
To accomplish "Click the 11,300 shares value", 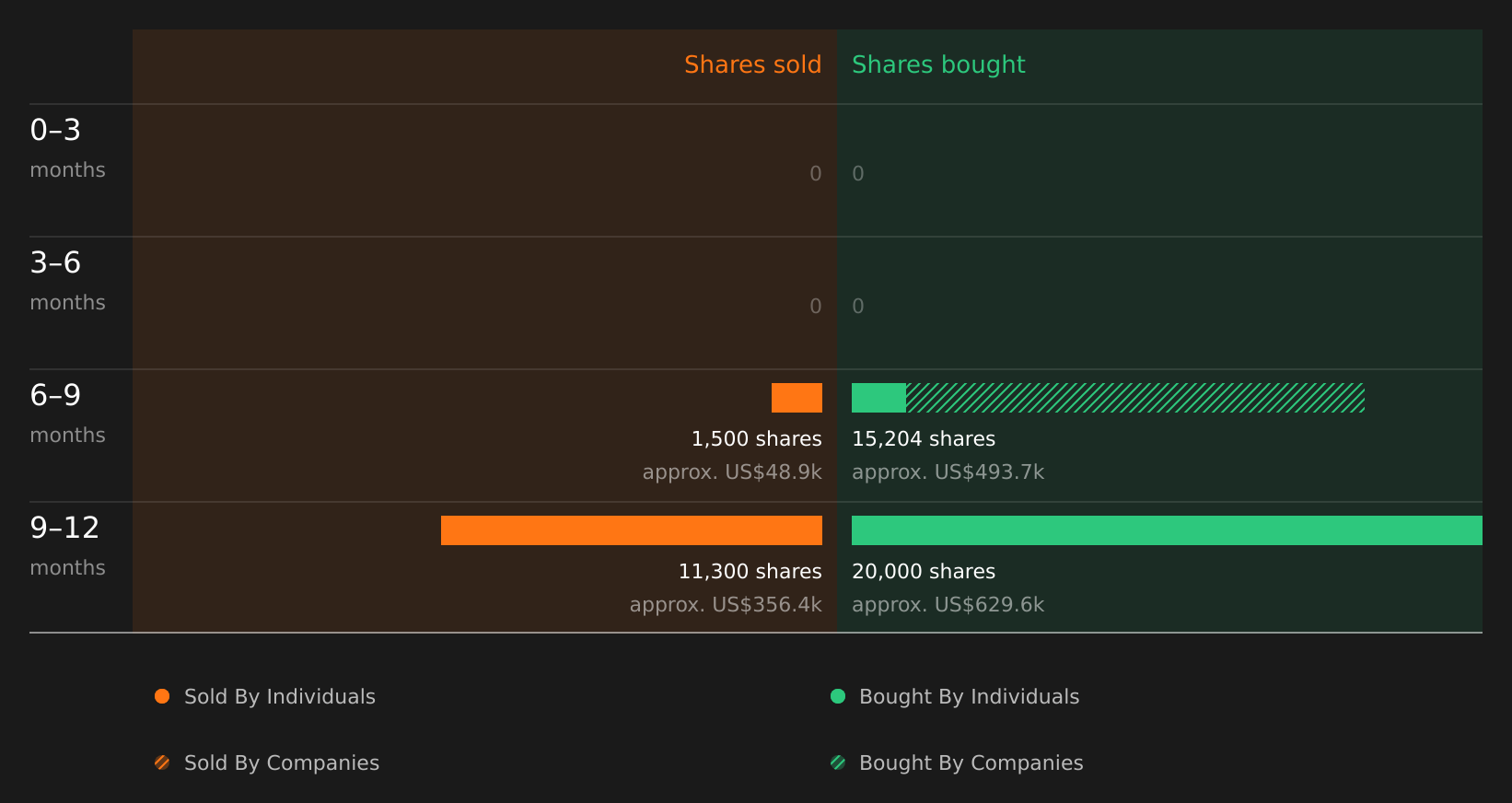I will 750,572.
